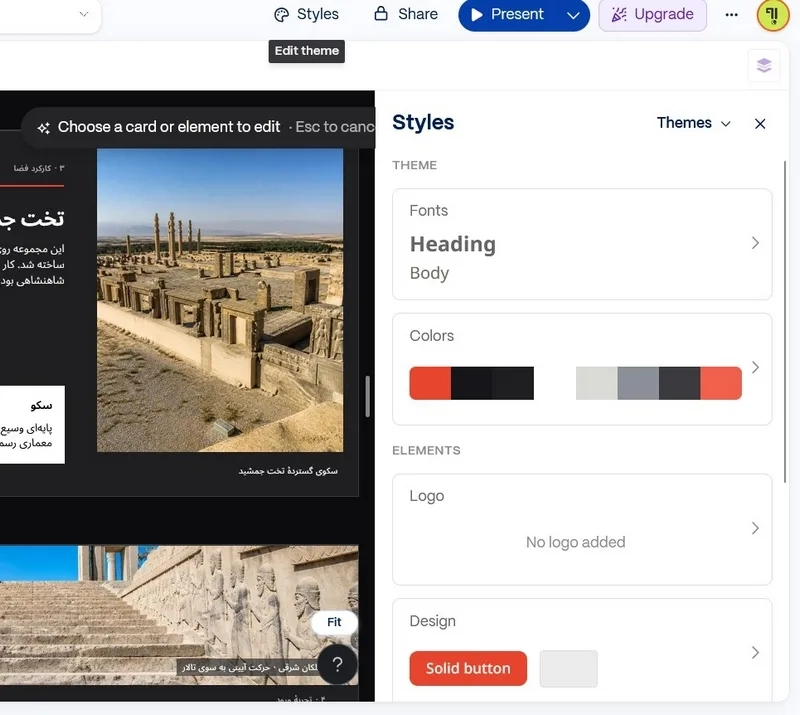
Task: Click the stacked layers icon button
Action: [764, 65]
